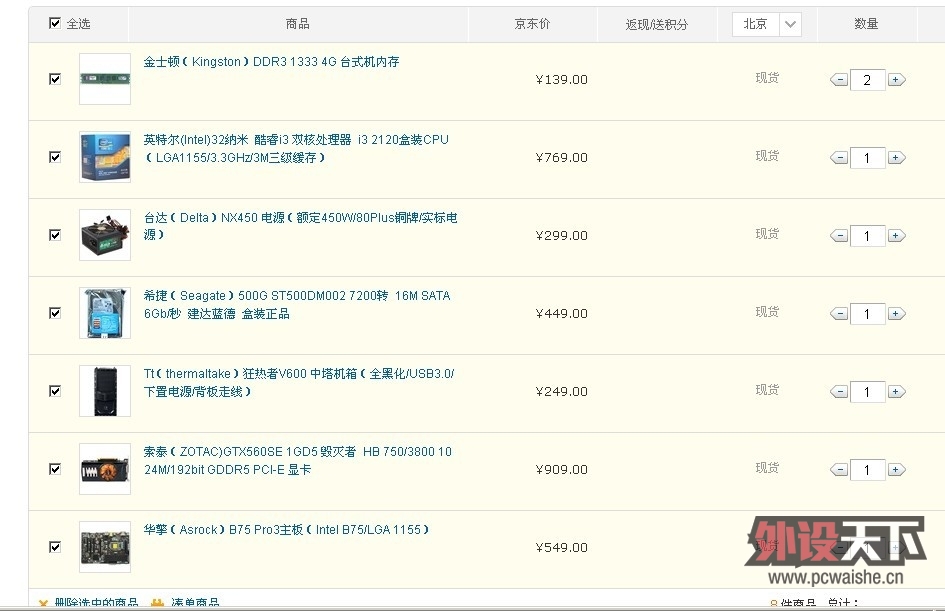Toggle the 全选 select-all checkbox

tap(55, 23)
